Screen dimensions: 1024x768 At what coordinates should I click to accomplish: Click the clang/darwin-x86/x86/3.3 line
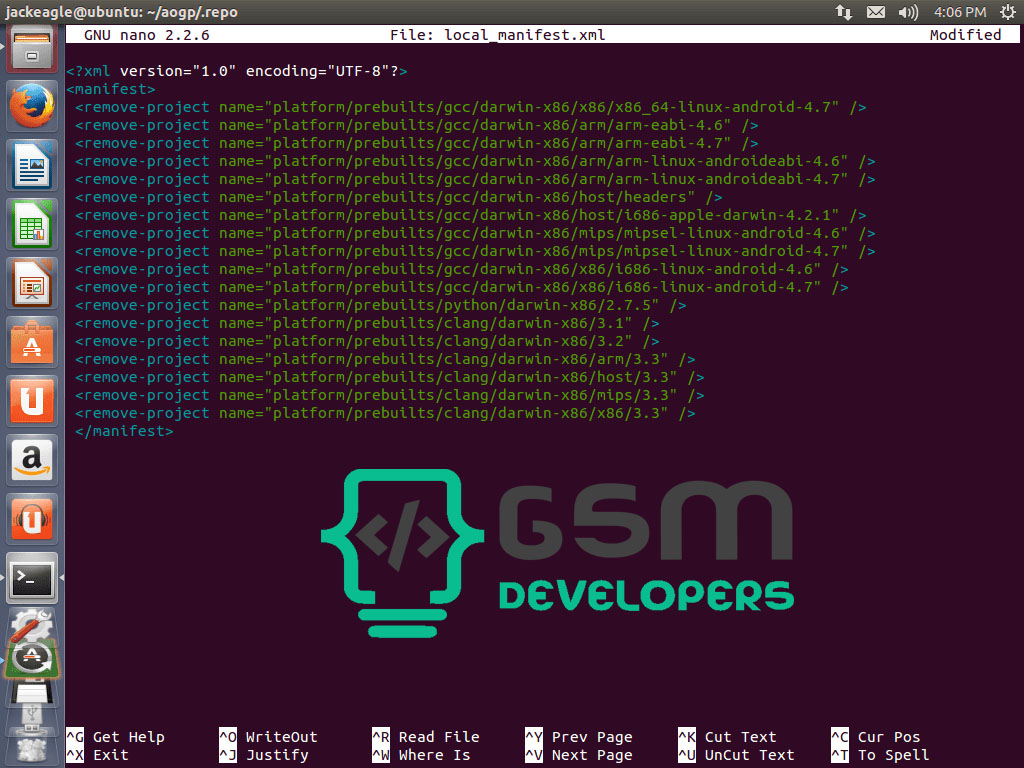(385, 413)
